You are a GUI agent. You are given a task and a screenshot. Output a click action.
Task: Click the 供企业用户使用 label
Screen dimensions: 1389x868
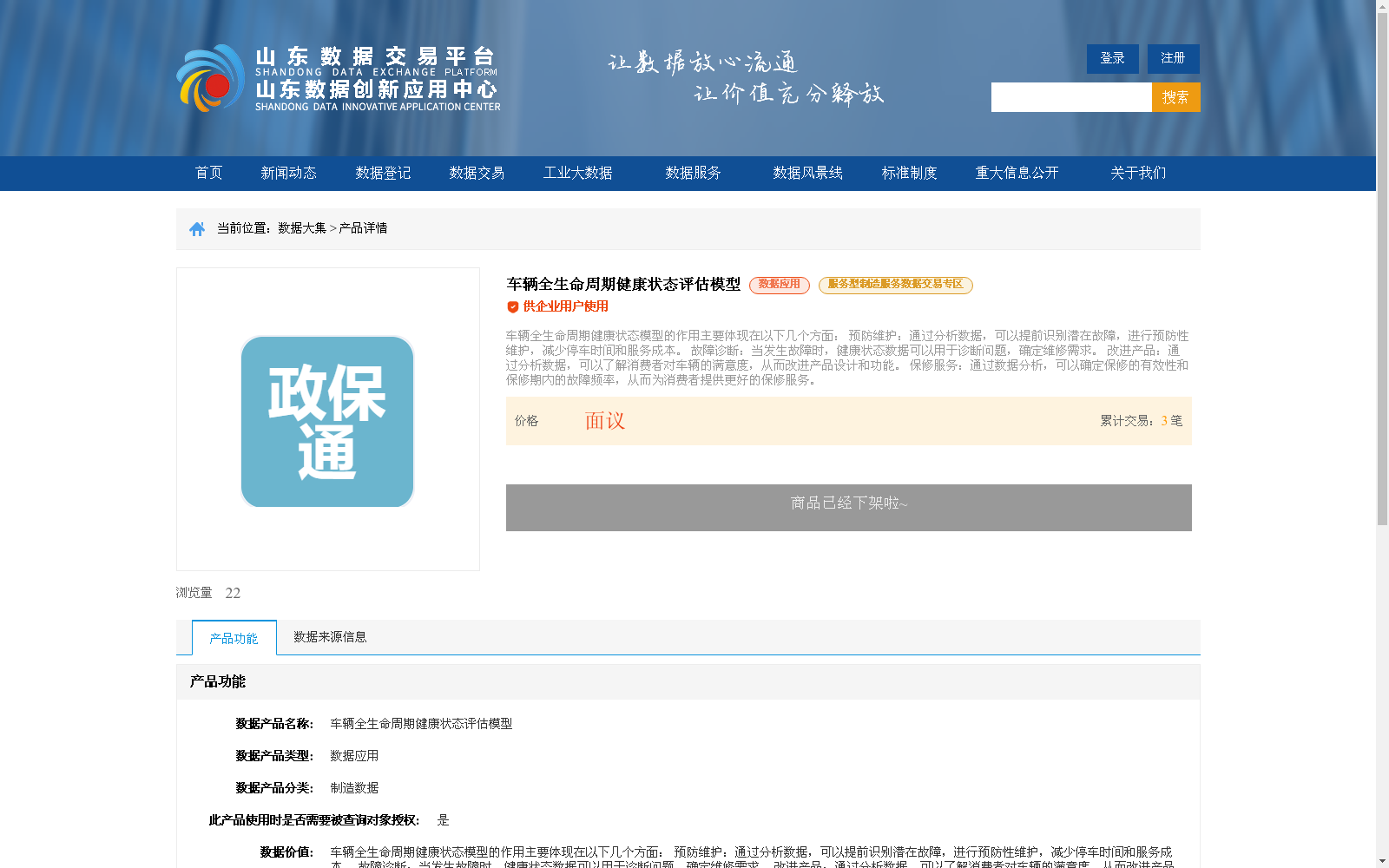(565, 306)
